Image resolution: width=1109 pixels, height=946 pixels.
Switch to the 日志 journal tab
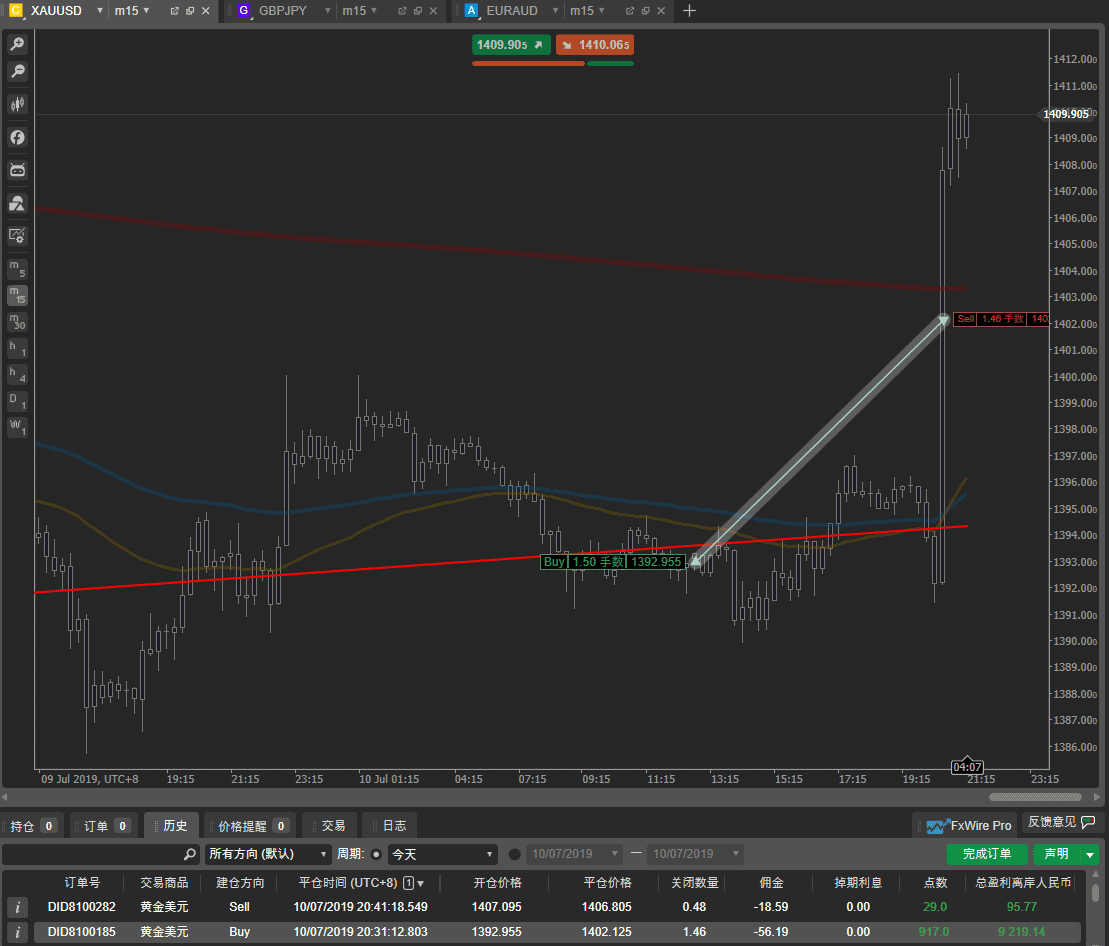tap(390, 826)
